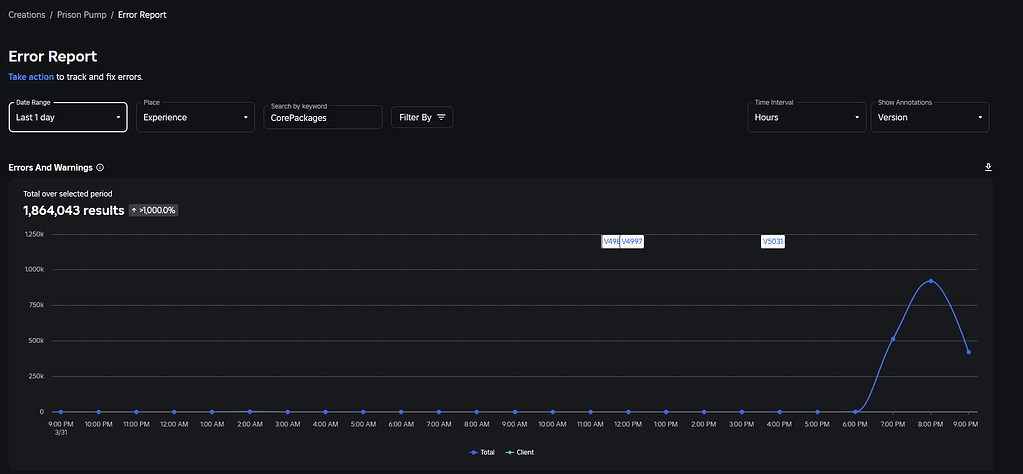This screenshot has height=474, width=1023.
Task: Select the V5031 version annotation marker
Action: click(773, 241)
